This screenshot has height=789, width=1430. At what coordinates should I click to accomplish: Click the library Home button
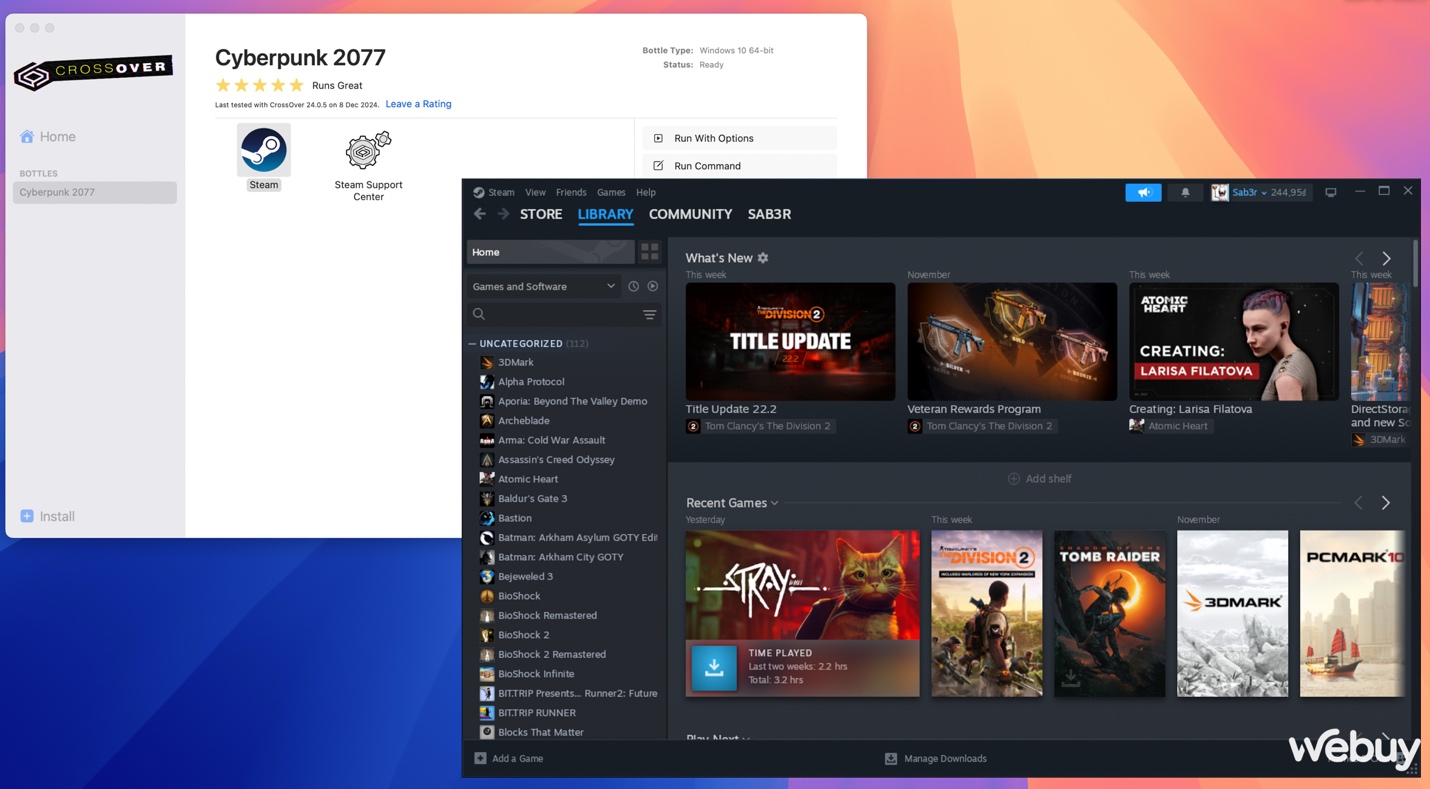click(x=550, y=252)
